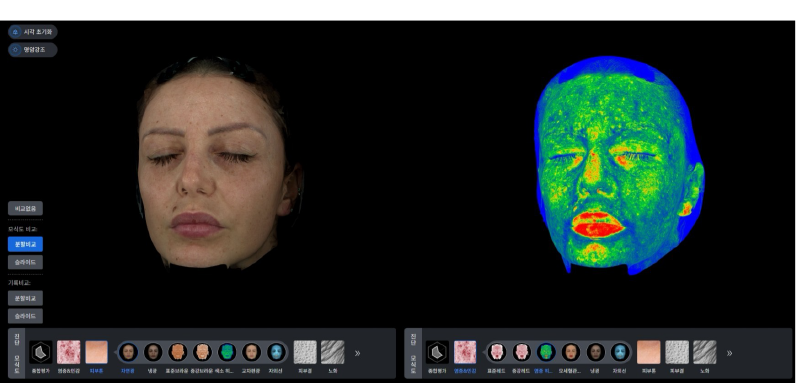The height and width of the screenshot is (383, 796).
Task: Click the natural-light 3D face model
Action: (x=219, y=163)
